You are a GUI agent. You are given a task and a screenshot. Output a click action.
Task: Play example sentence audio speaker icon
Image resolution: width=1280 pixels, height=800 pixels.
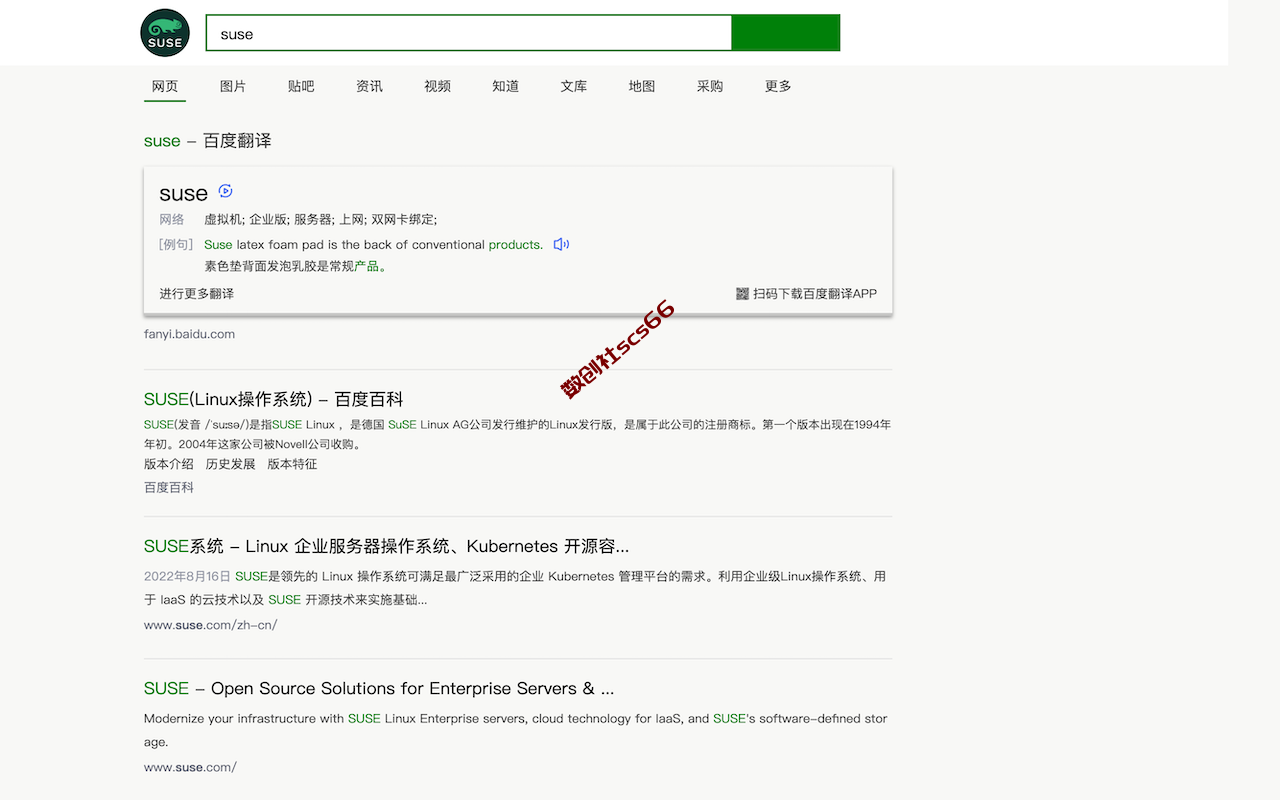[561, 244]
